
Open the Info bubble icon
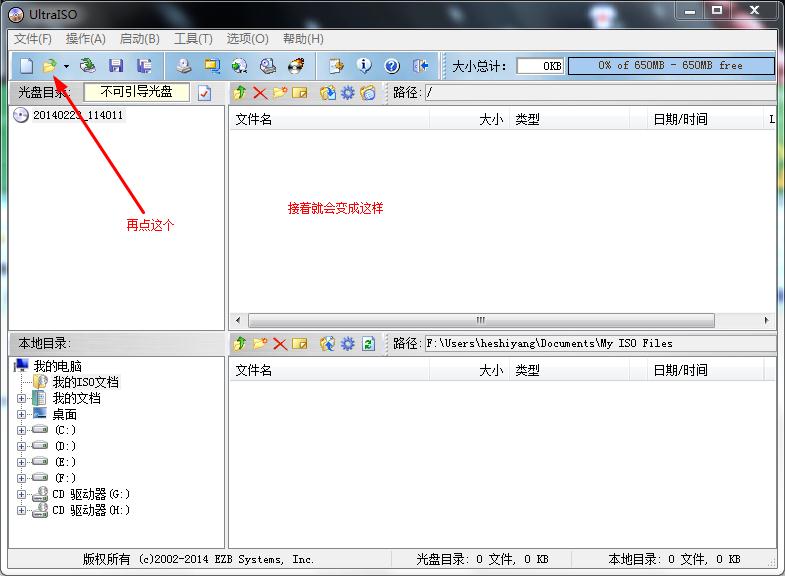pos(364,66)
